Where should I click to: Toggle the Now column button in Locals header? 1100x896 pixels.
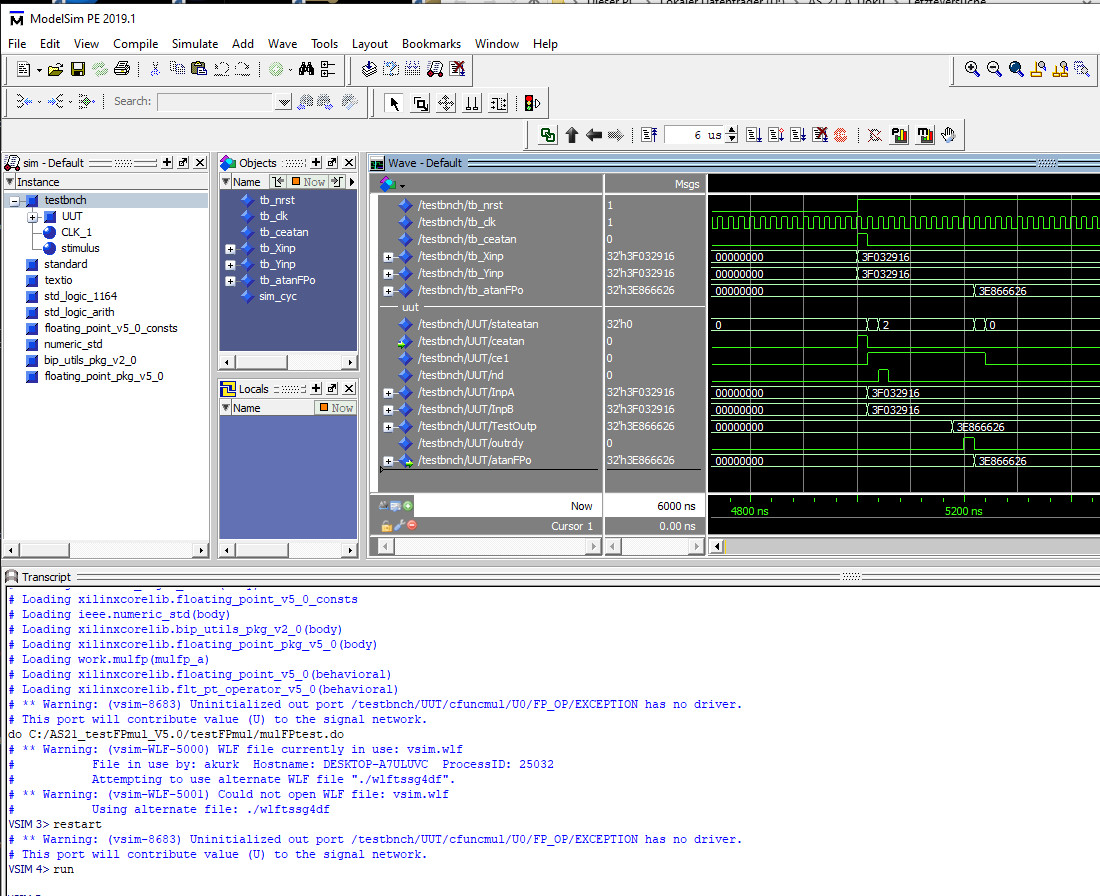pos(337,408)
